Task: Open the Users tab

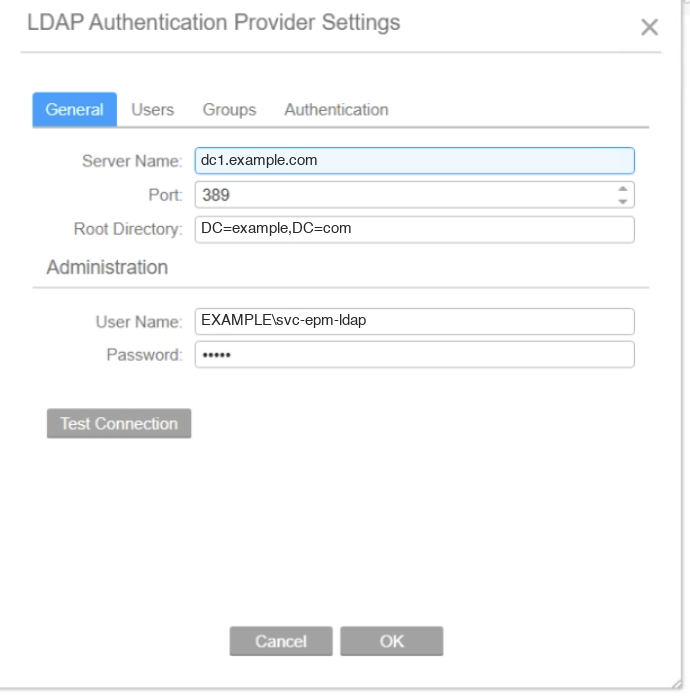Action: [152, 110]
